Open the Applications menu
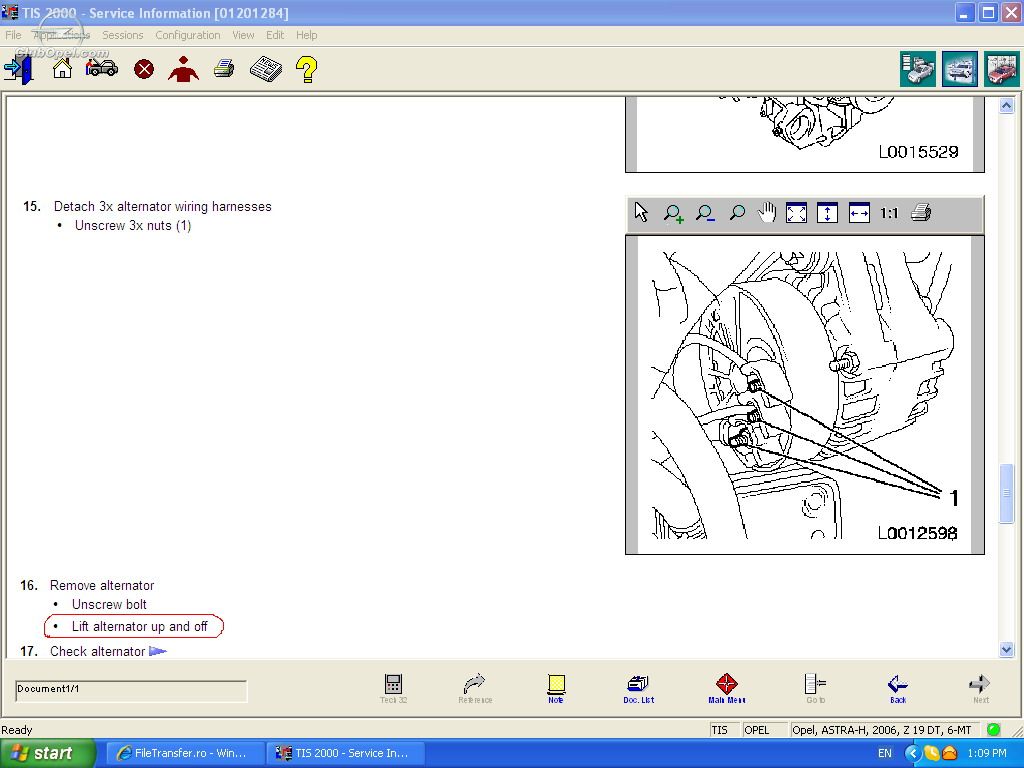1024x768 pixels. pos(61,35)
